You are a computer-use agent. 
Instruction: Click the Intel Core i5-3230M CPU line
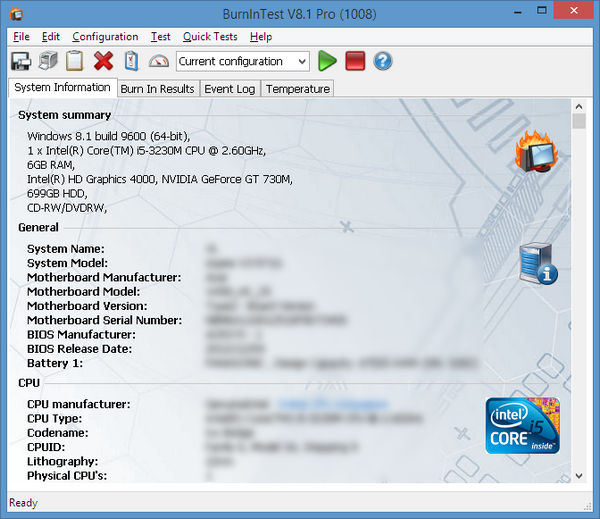146,151
